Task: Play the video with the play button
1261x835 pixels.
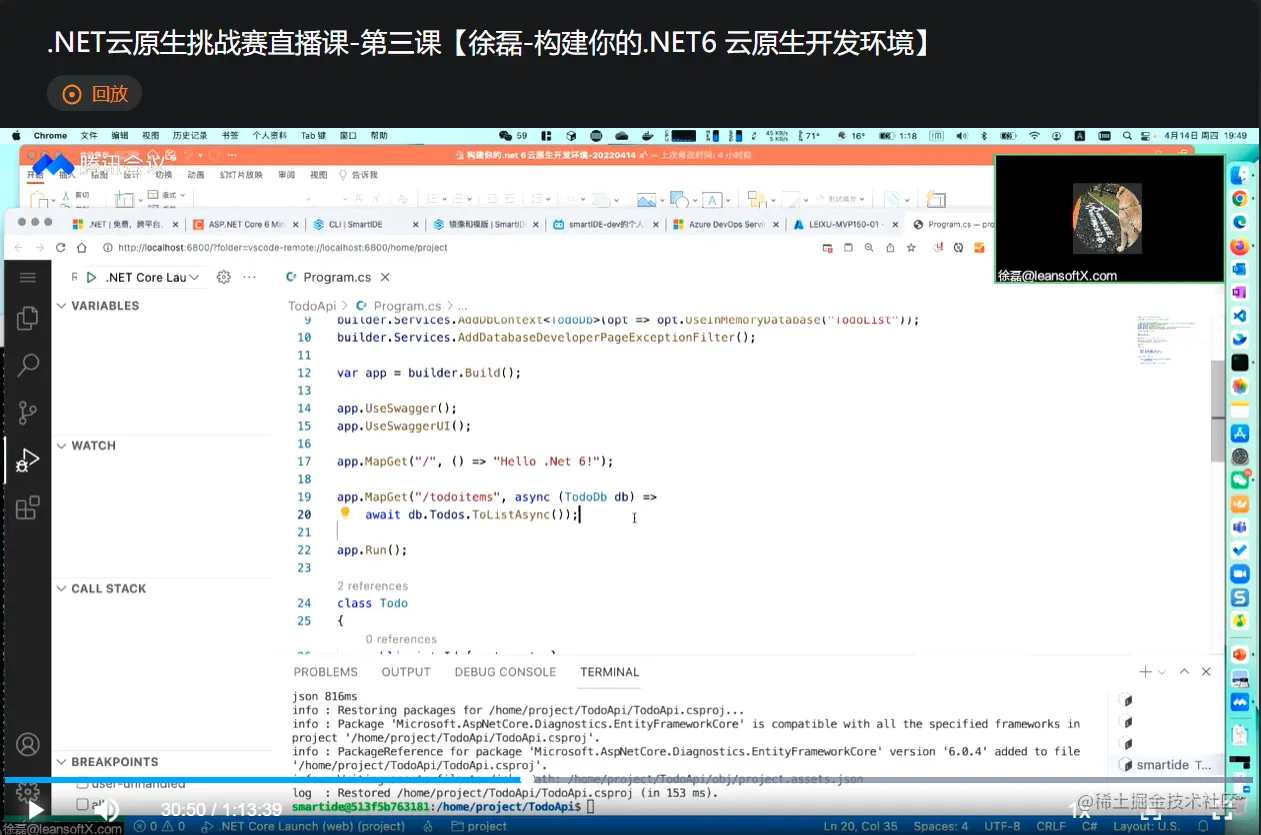Action: (x=34, y=810)
